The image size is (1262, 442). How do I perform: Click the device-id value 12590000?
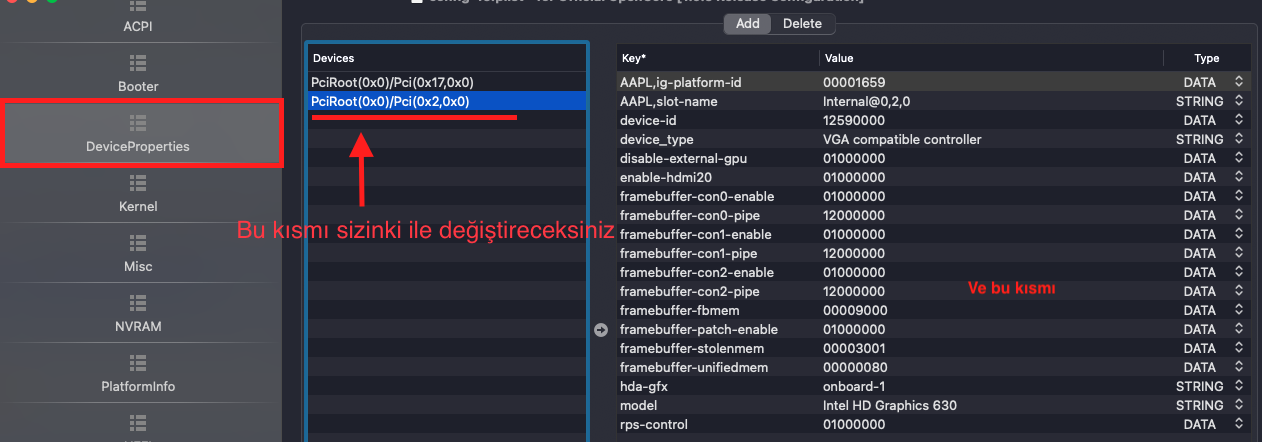pos(853,120)
